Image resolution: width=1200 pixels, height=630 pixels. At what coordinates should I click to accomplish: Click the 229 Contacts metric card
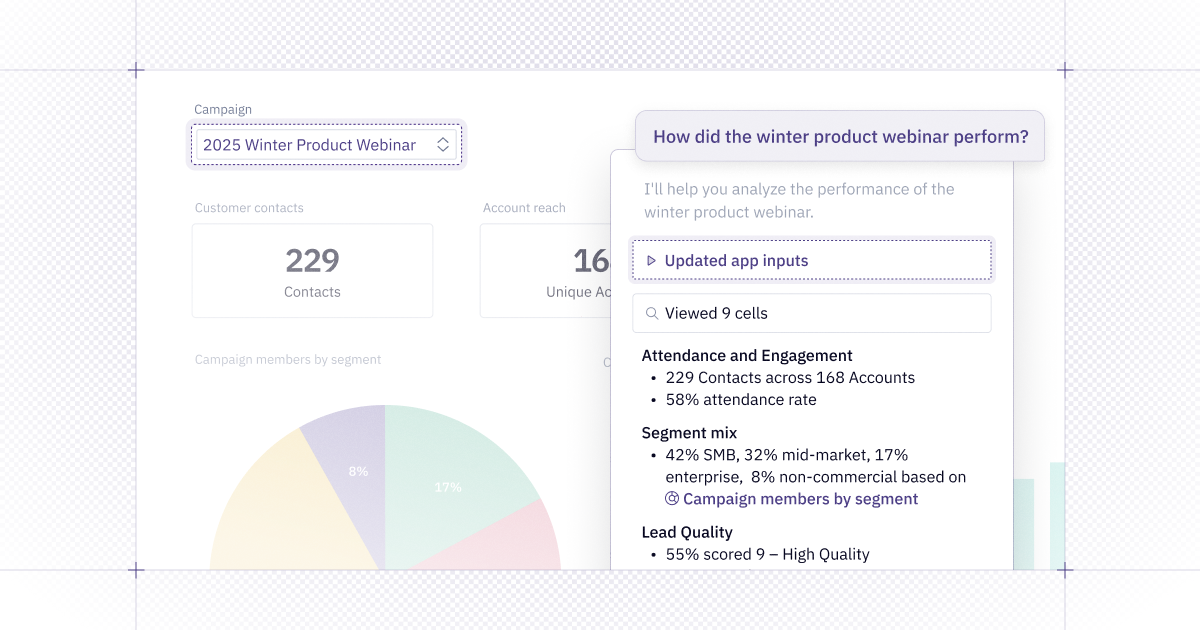tap(312, 270)
